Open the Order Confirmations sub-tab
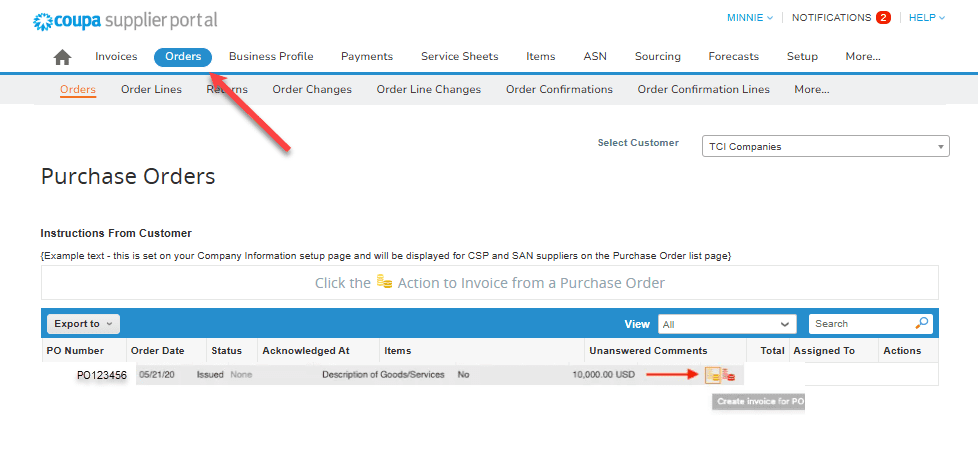 559,89
